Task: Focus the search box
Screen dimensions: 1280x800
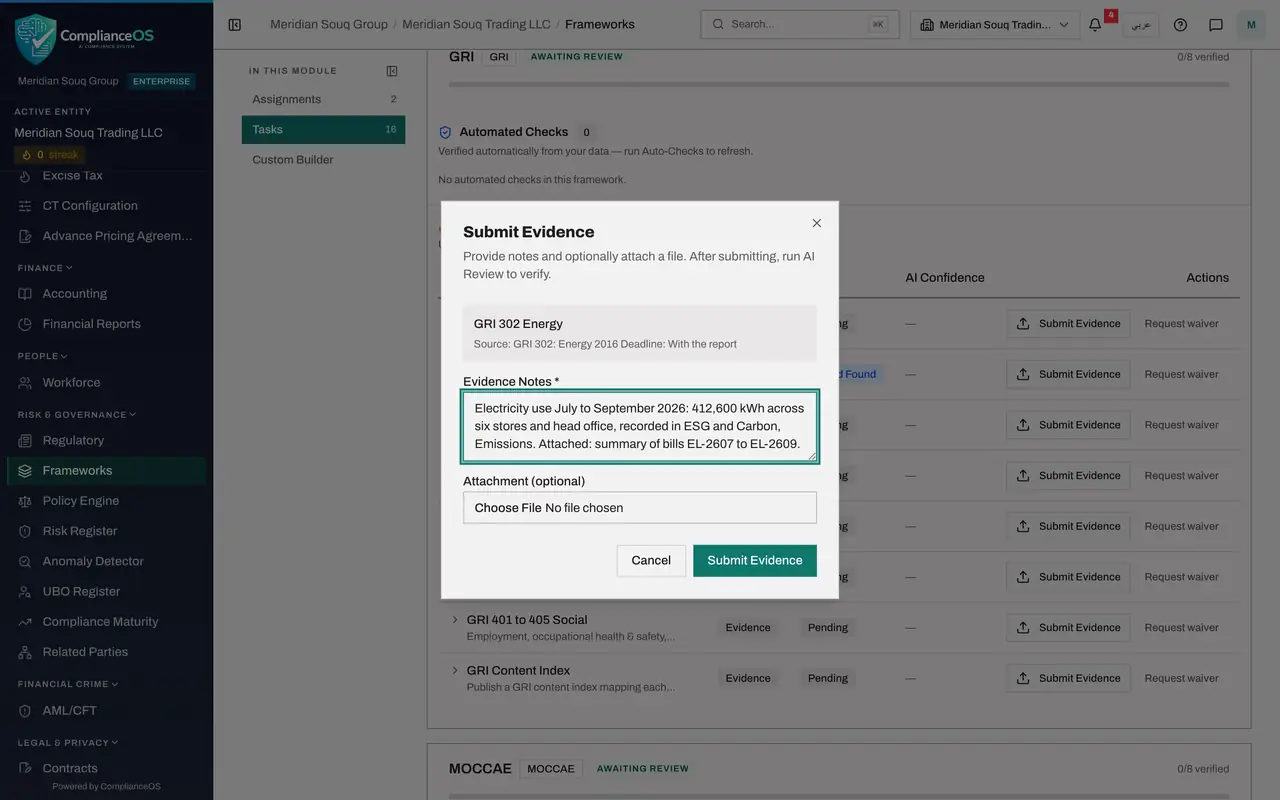Action: (x=799, y=24)
